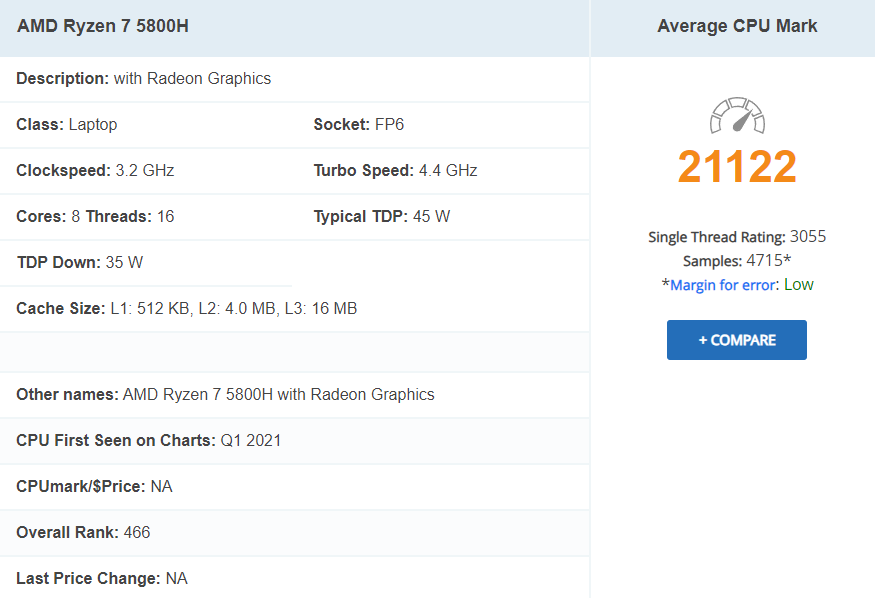875x598 pixels.
Task: Click the Class: Laptop entry
Action: [66, 124]
